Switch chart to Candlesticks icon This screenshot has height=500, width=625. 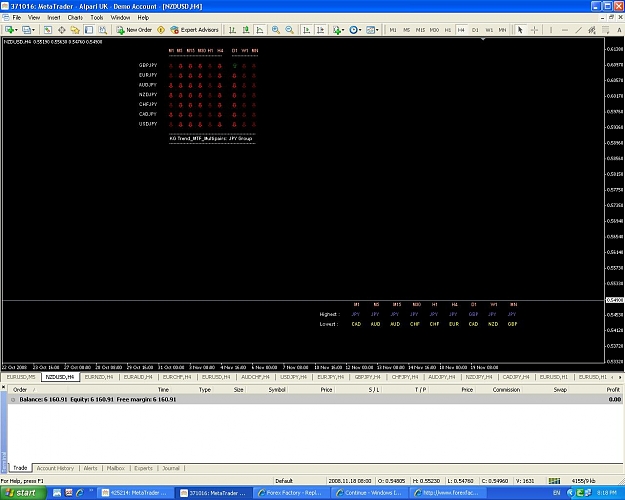tap(246, 30)
